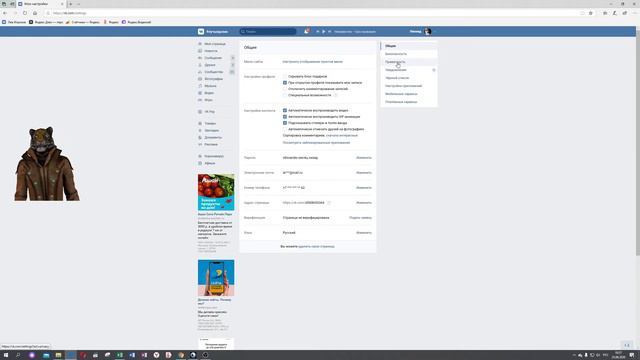Viewport: 640px width, 360px height.
Task: Change phone number via Изменить link
Action: pyautogui.click(x=364, y=188)
